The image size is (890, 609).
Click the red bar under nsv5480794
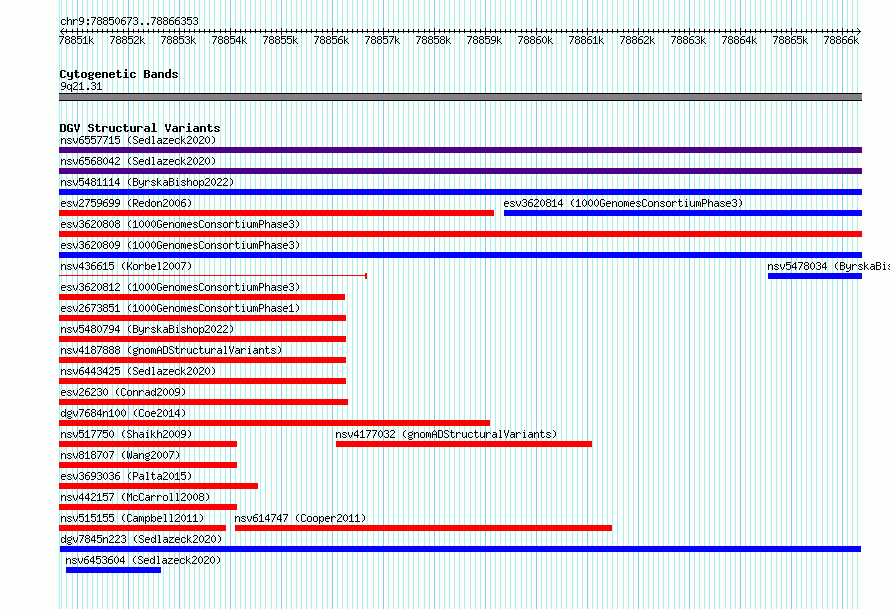pos(203,339)
